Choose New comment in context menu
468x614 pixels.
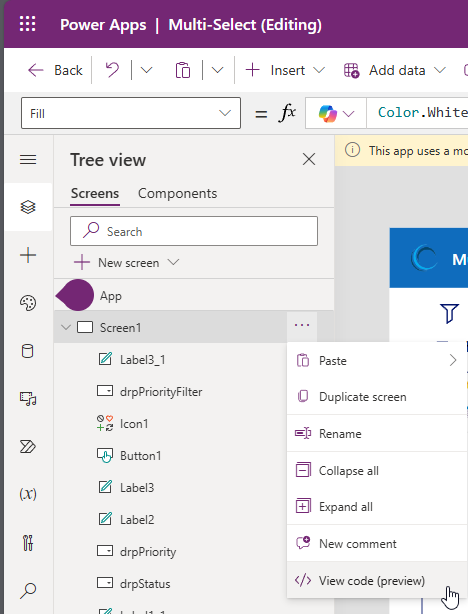(377, 544)
